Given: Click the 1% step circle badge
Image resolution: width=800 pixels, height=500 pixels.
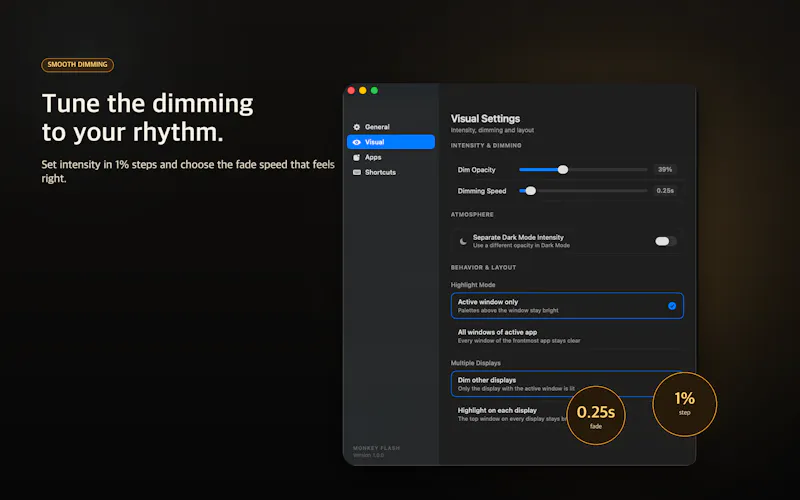Looking at the screenshot, I should [x=685, y=404].
